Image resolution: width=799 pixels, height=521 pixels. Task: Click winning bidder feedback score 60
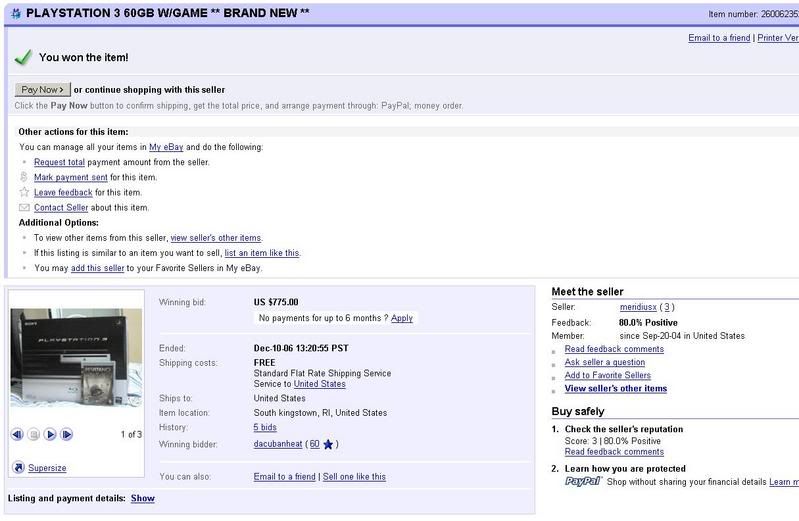tap(314, 444)
